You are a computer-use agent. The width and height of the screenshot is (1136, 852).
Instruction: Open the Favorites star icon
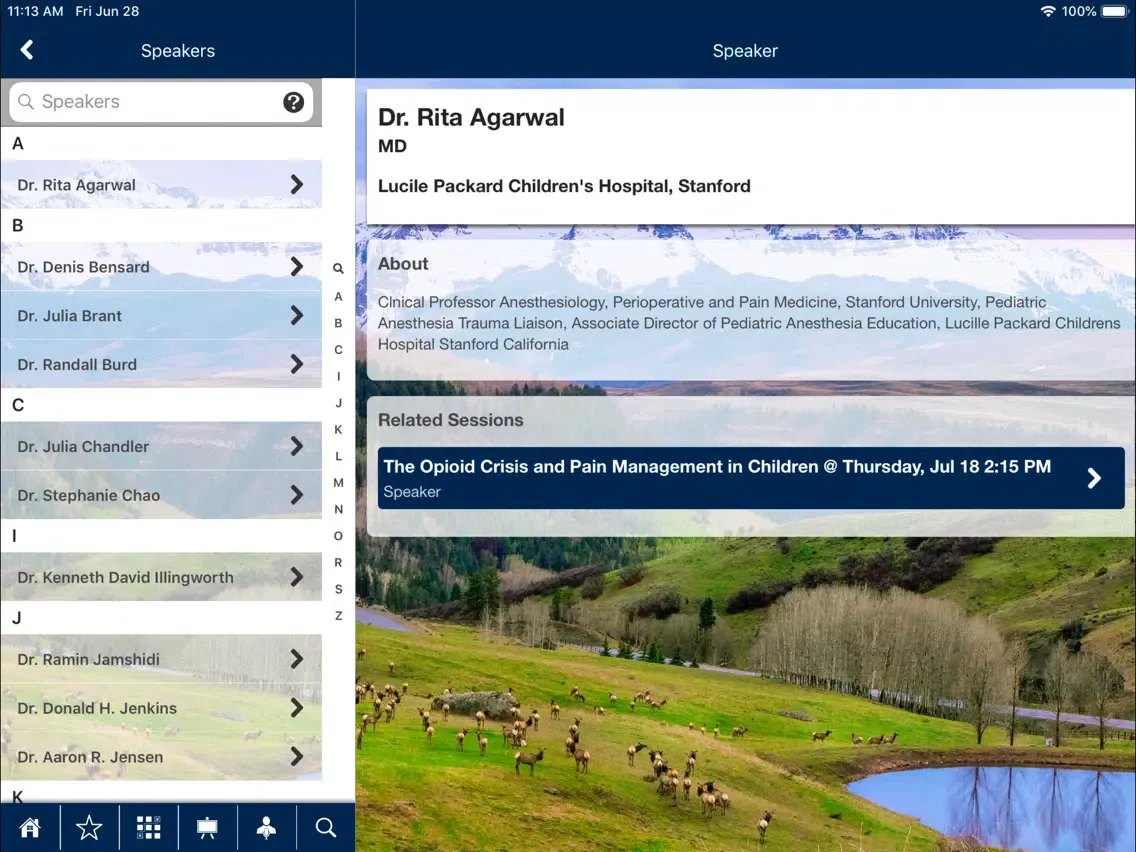(89, 827)
